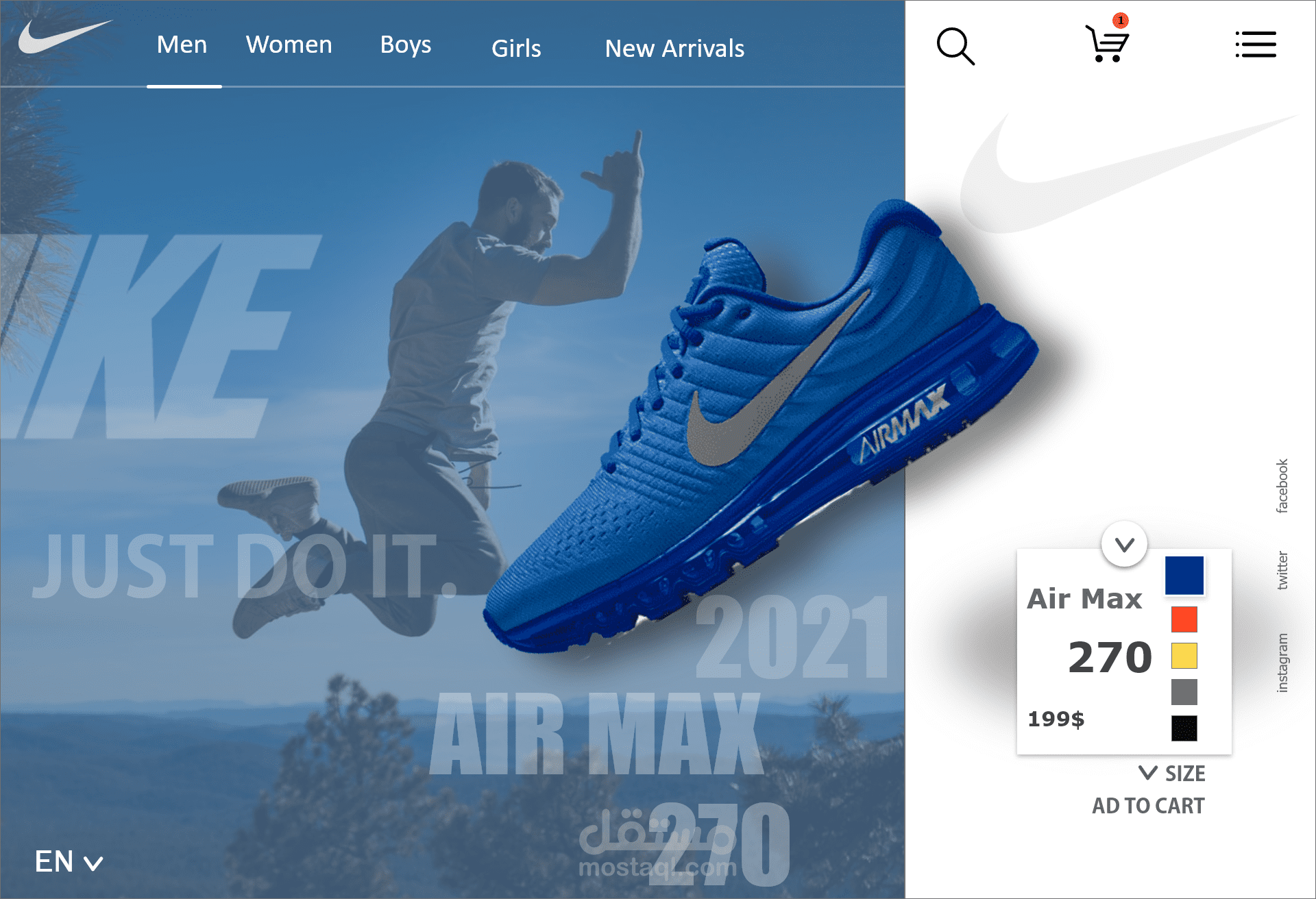Expand the SIZE dropdown
Viewport: 1316px width, 899px height.
pos(1171,773)
